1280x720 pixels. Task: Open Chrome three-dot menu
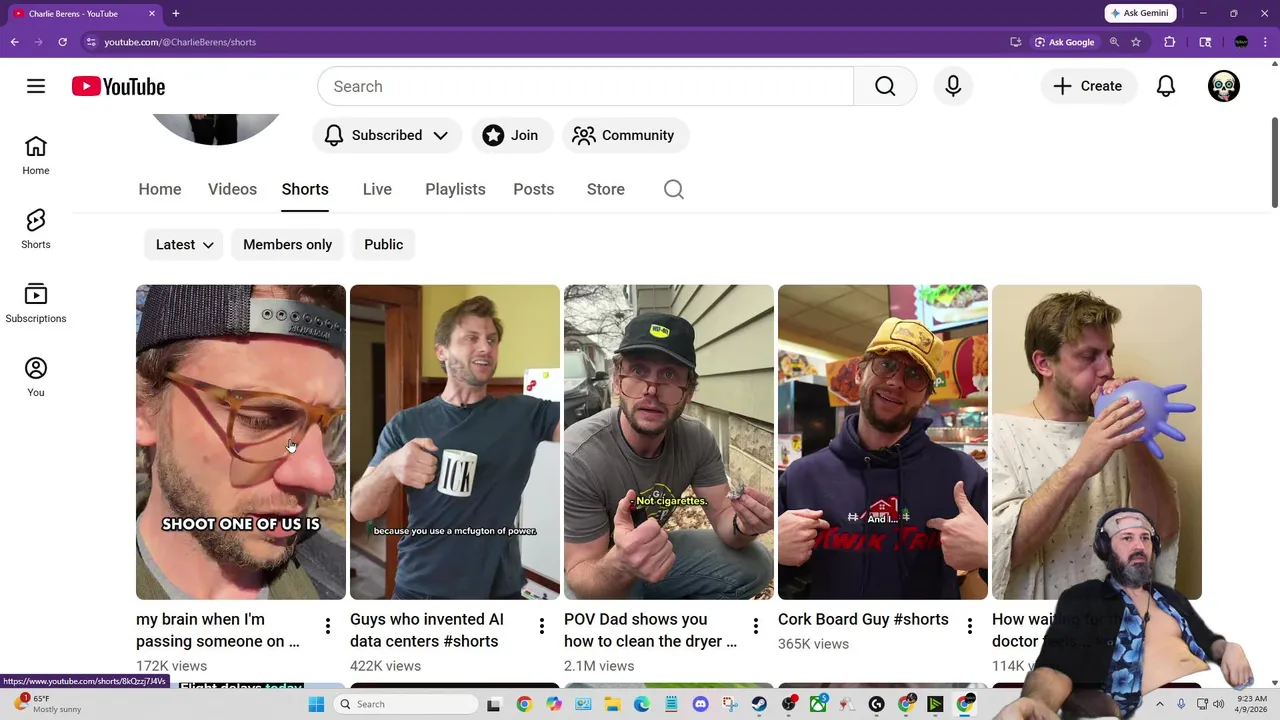point(1265,42)
